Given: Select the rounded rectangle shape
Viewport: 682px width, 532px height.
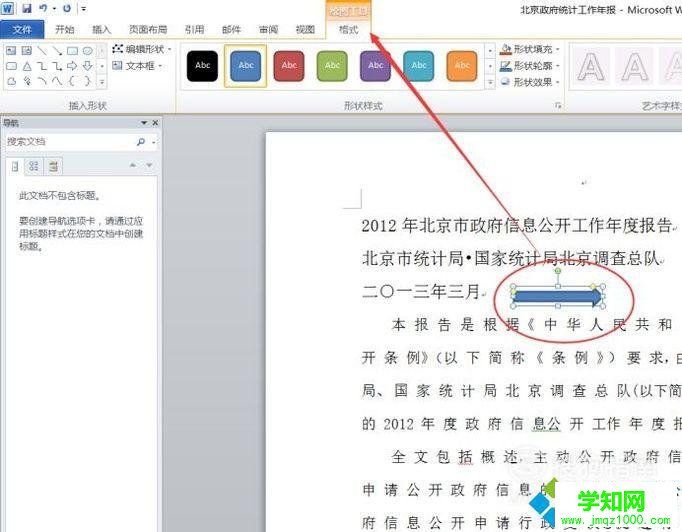Looking at the screenshot, I should (11, 66).
